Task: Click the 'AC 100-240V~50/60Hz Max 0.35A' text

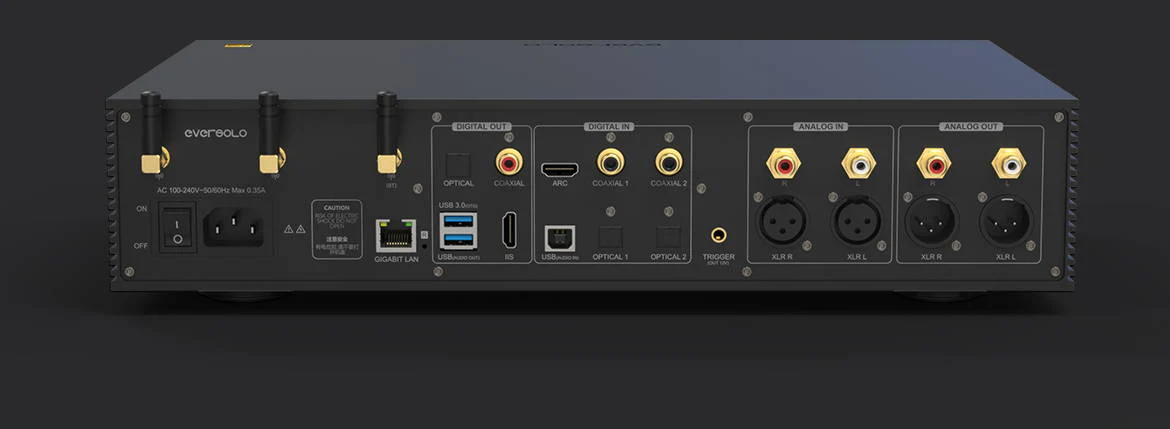Action: [x=211, y=190]
